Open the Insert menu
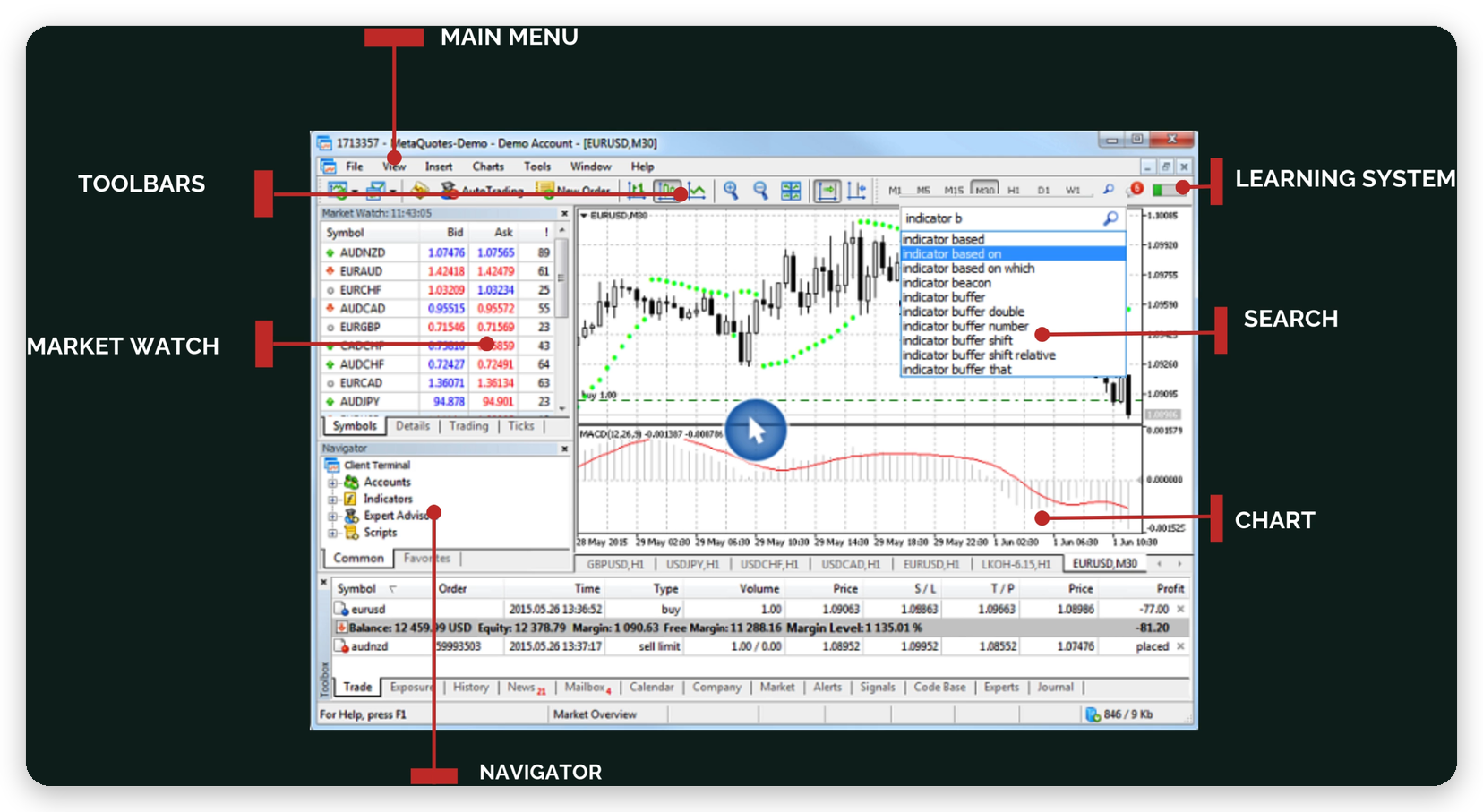The height and width of the screenshot is (812, 1483). [x=439, y=167]
